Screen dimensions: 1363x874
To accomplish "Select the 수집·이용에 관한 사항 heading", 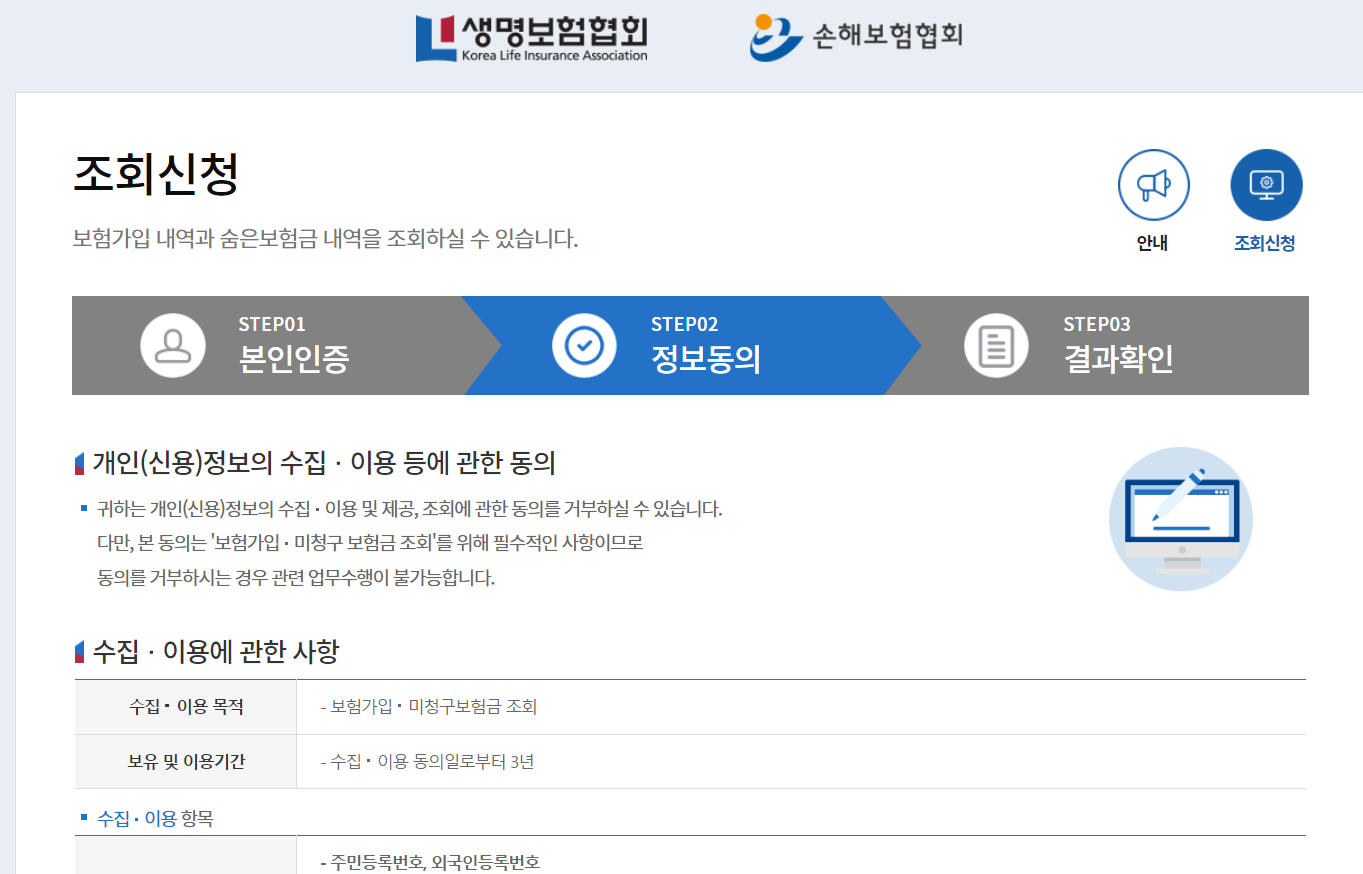I will click(200, 650).
